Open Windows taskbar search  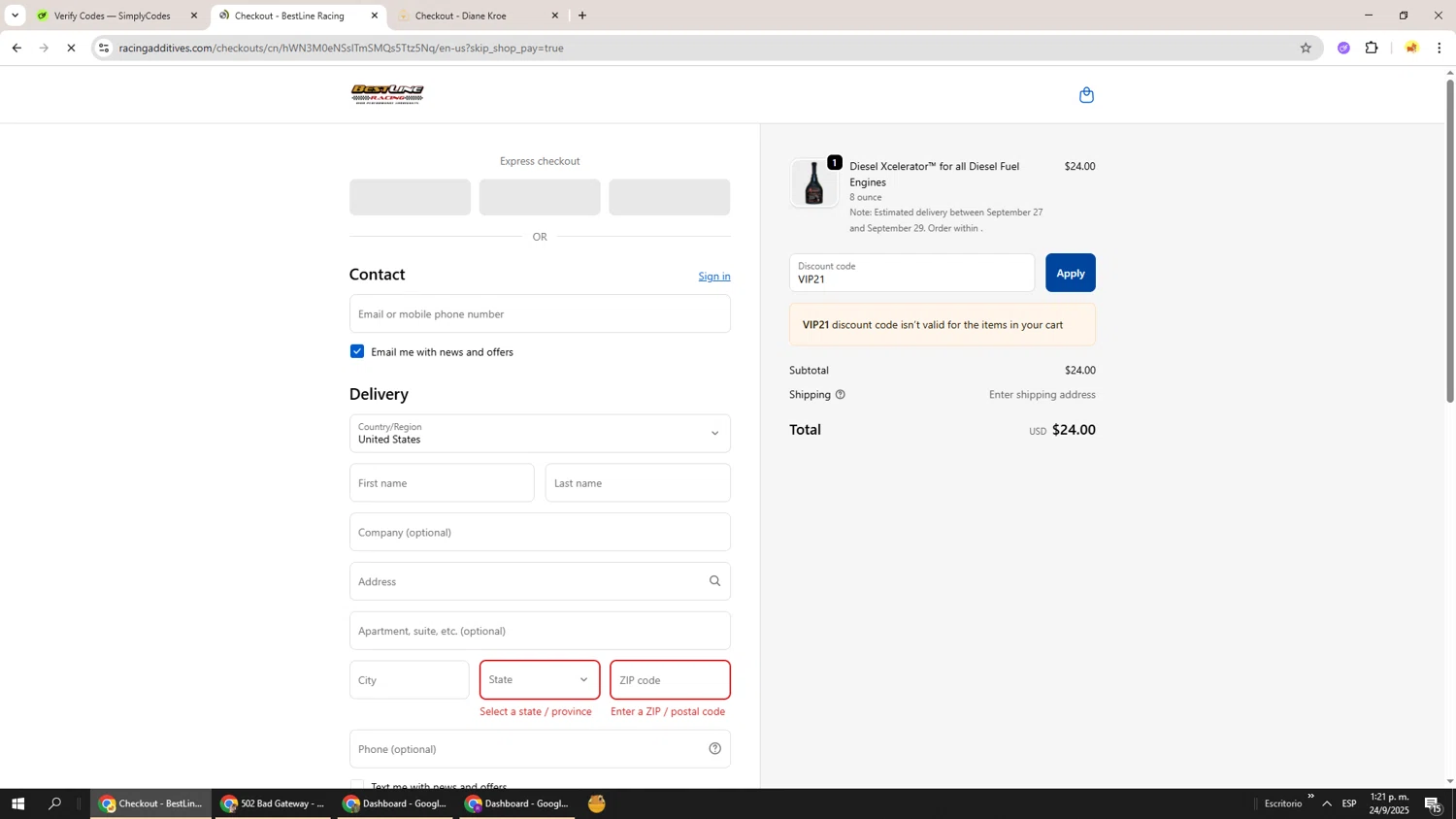pos(55,803)
